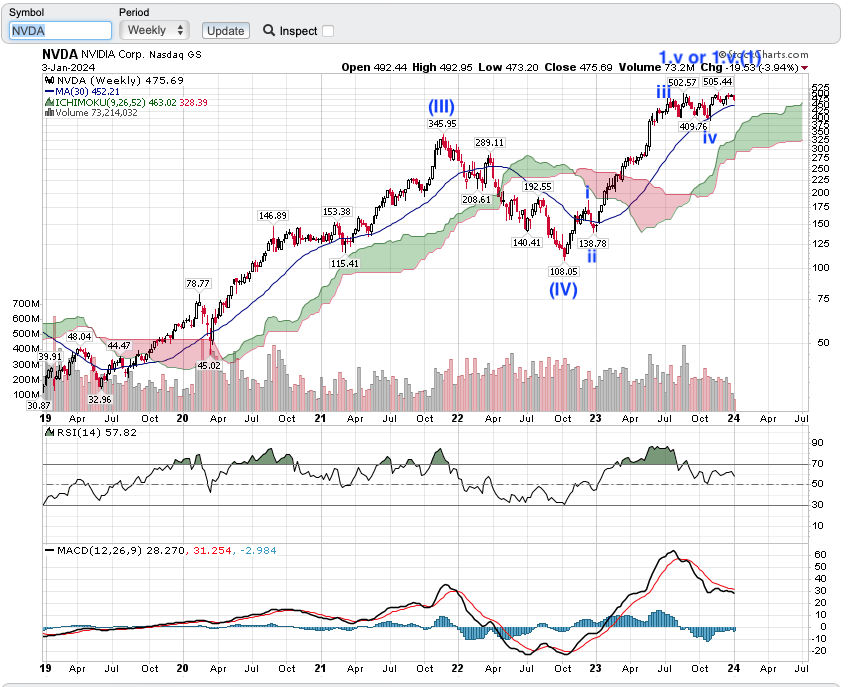Click the red 31.254 MACD signal value

(213, 551)
